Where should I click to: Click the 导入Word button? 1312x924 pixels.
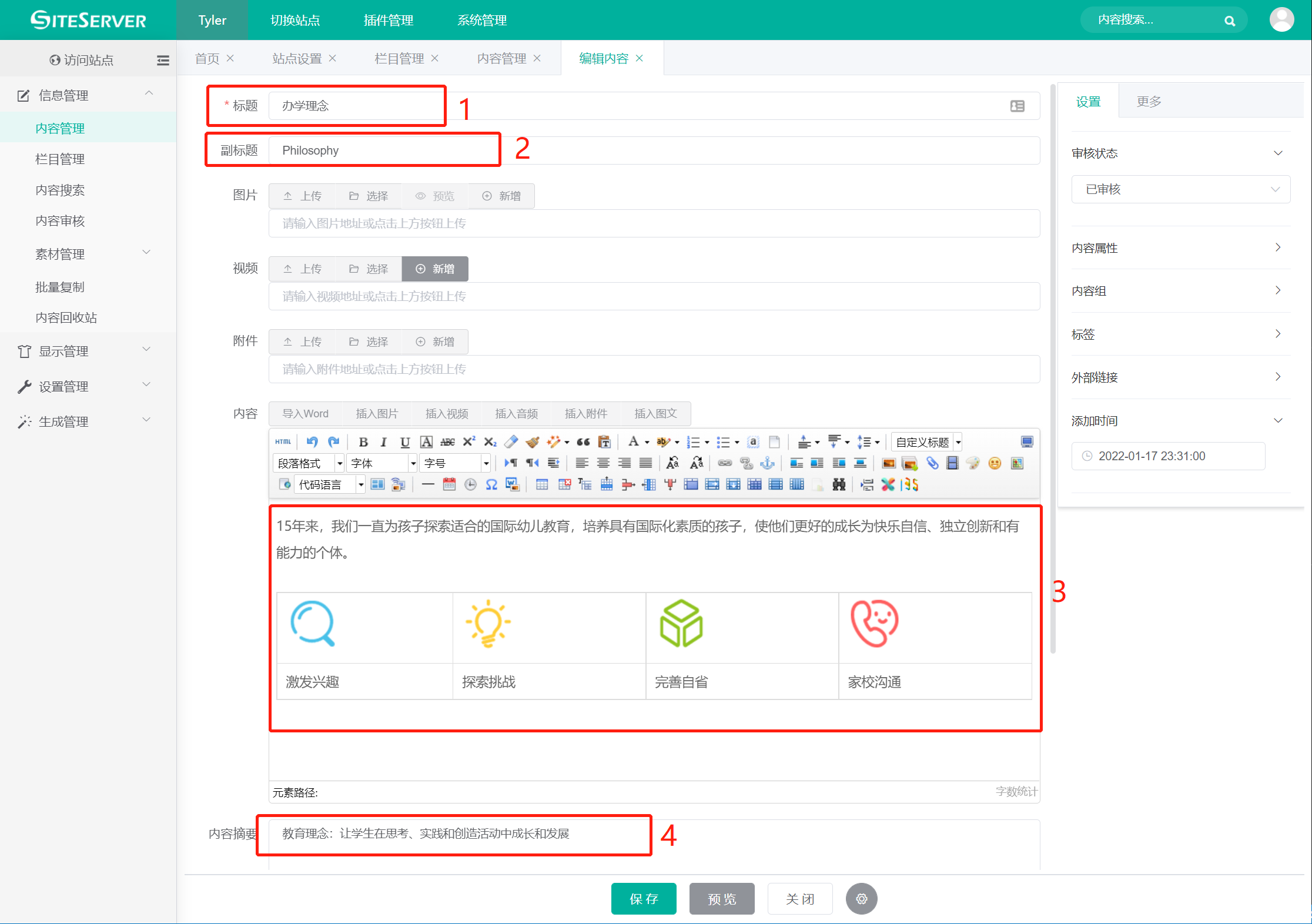click(x=305, y=414)
